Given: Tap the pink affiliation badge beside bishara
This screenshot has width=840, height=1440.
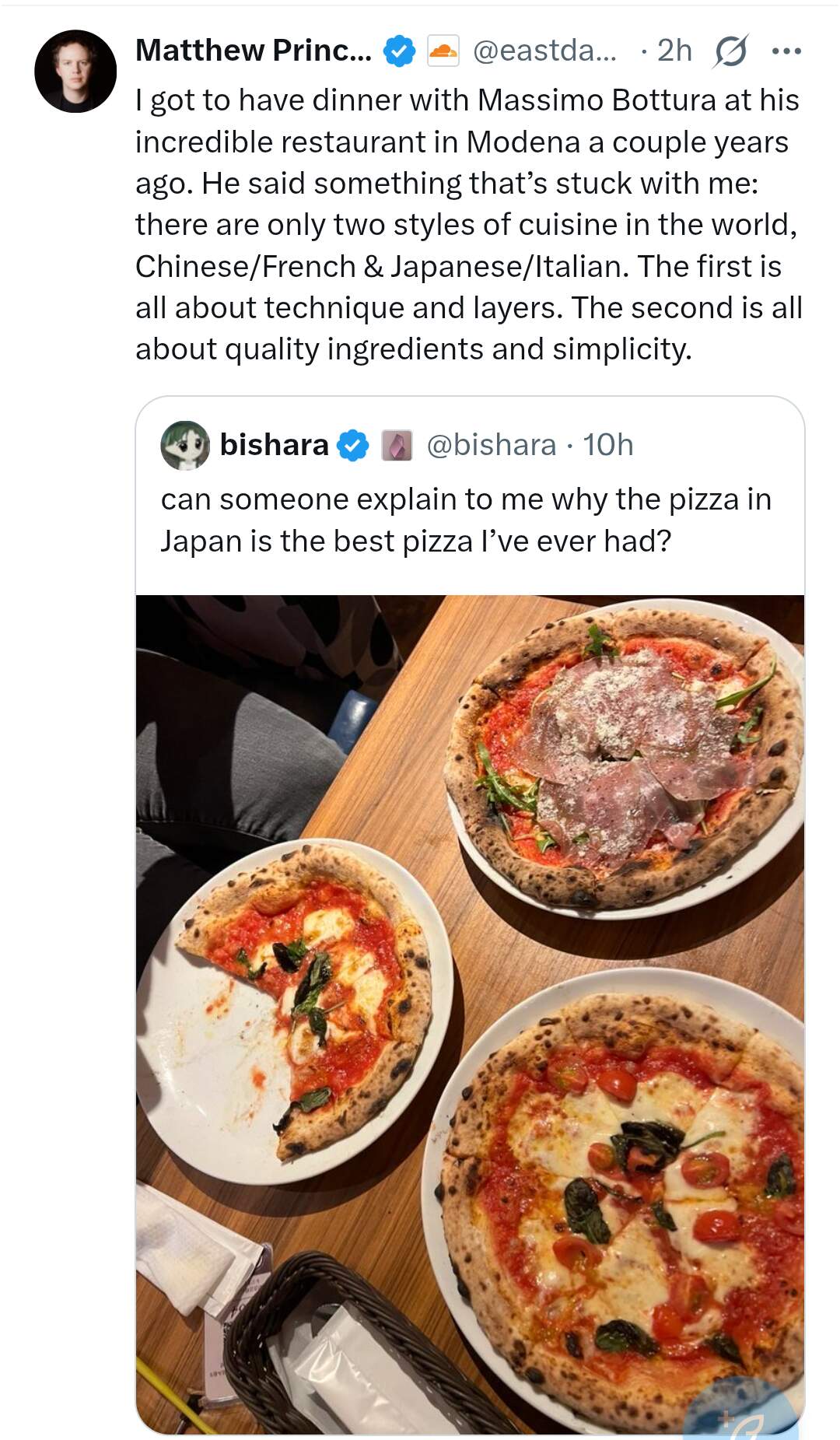Looking at the screenshot, I should coord(397,446).
